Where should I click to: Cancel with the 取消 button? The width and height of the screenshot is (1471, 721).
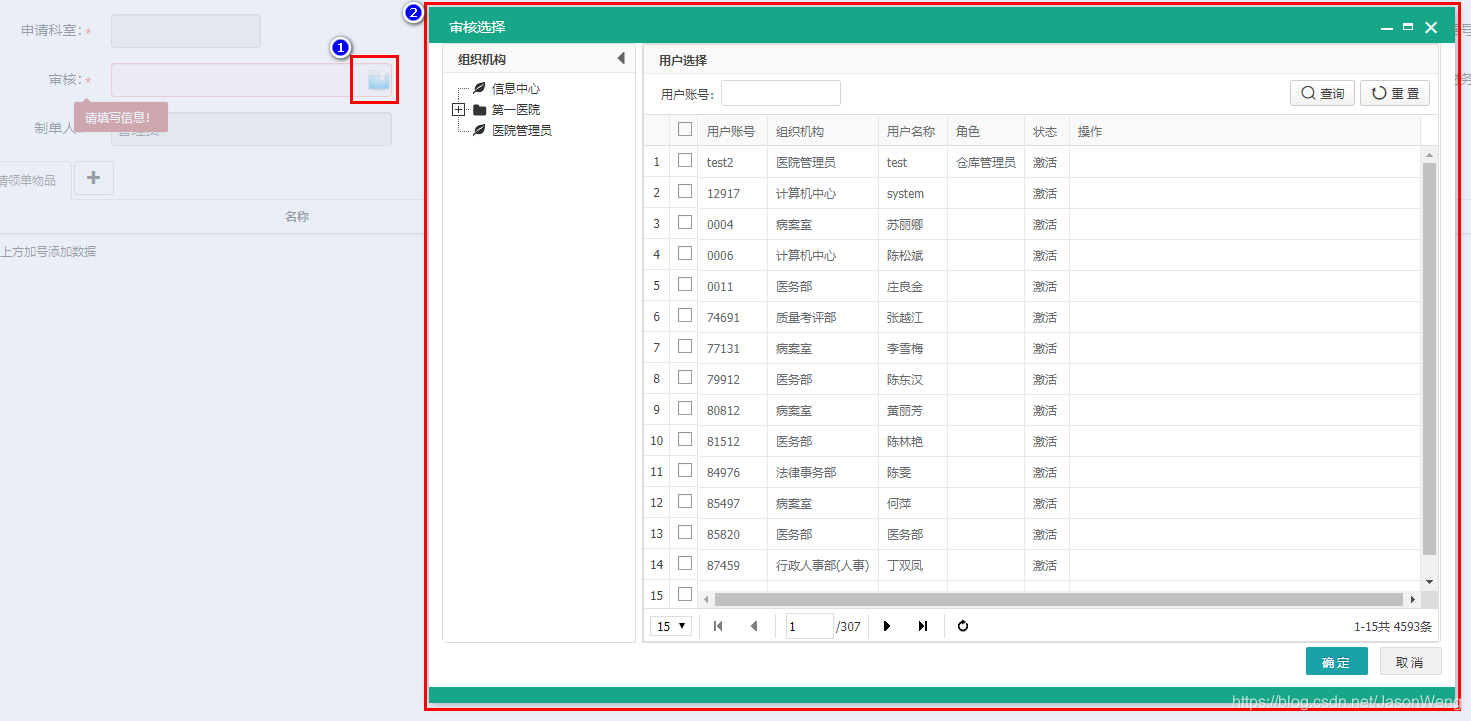1410,662
